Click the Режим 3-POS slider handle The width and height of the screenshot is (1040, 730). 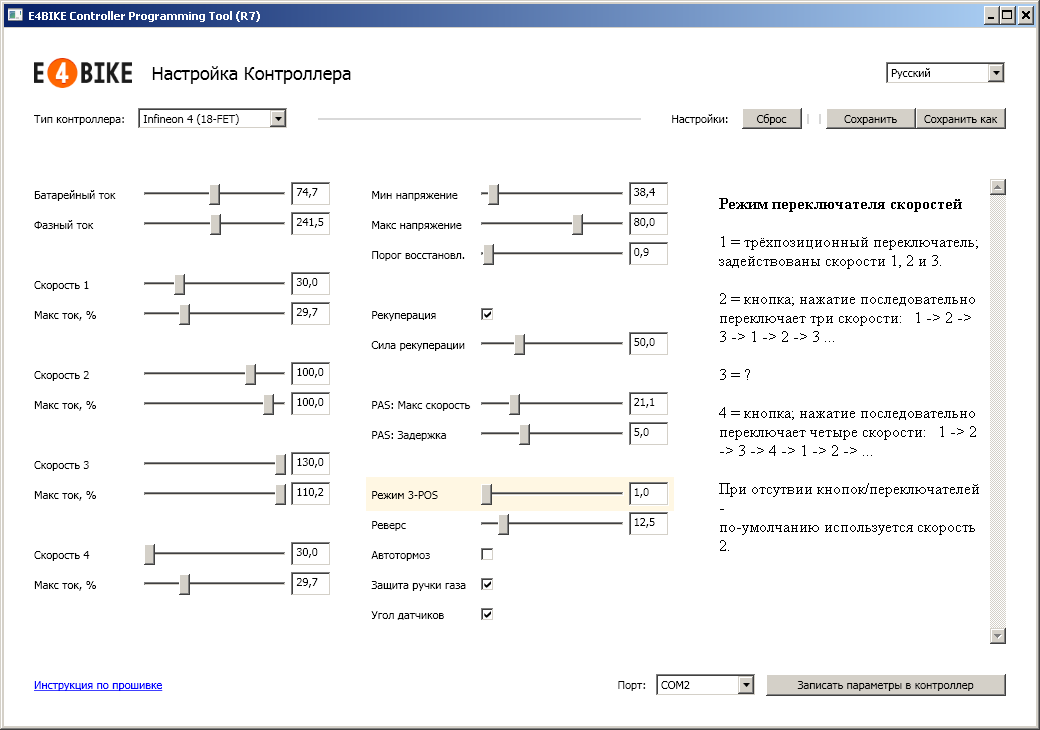[x=486, y=494]
